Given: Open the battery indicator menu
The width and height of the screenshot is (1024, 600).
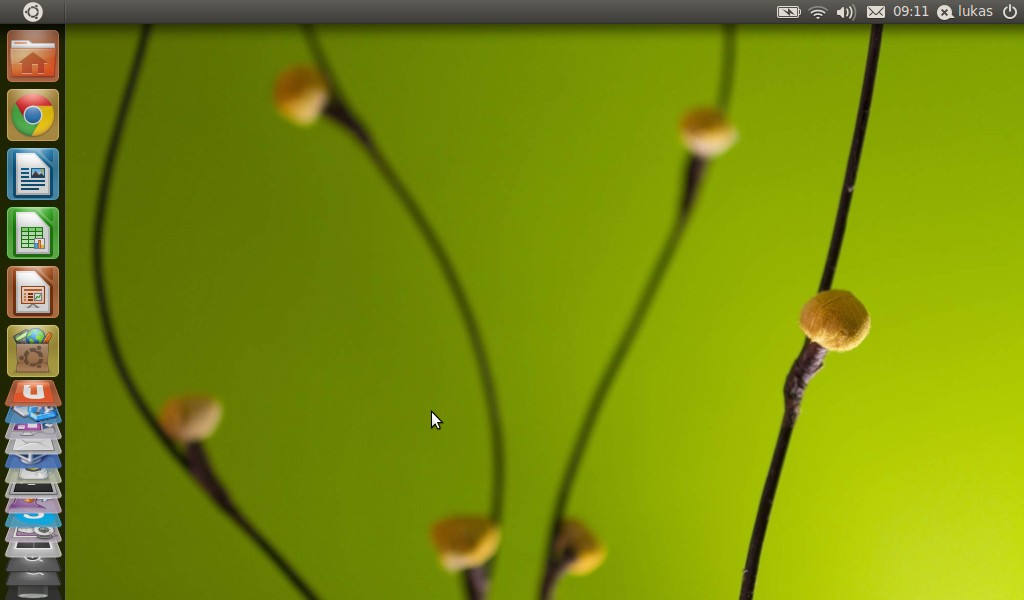Looking at the screenshot, I should click(788, 12).
